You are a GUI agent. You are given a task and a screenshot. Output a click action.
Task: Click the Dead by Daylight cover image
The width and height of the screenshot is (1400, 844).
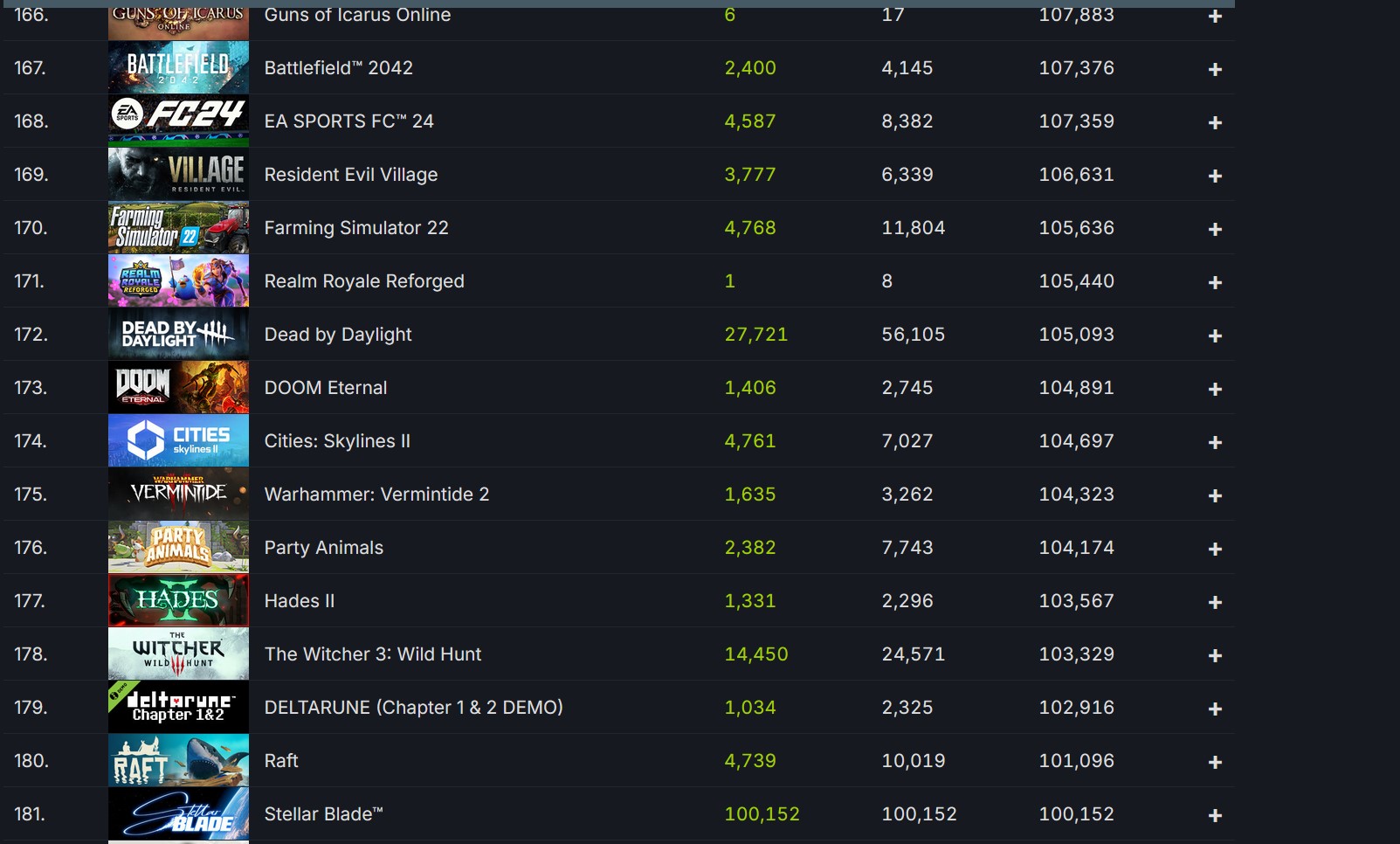pos(178,334)
